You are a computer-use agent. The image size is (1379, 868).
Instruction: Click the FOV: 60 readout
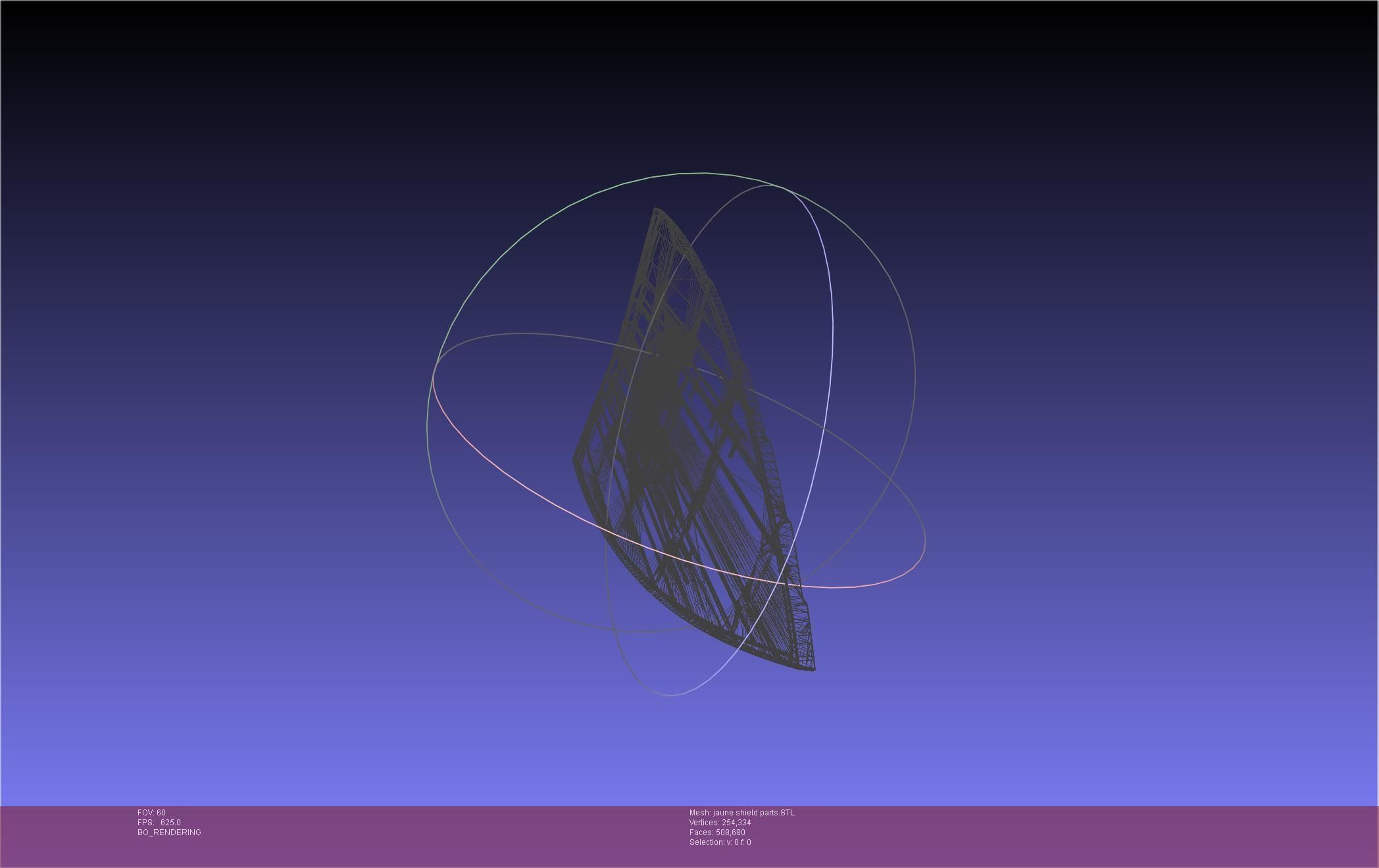click(151, 813)
